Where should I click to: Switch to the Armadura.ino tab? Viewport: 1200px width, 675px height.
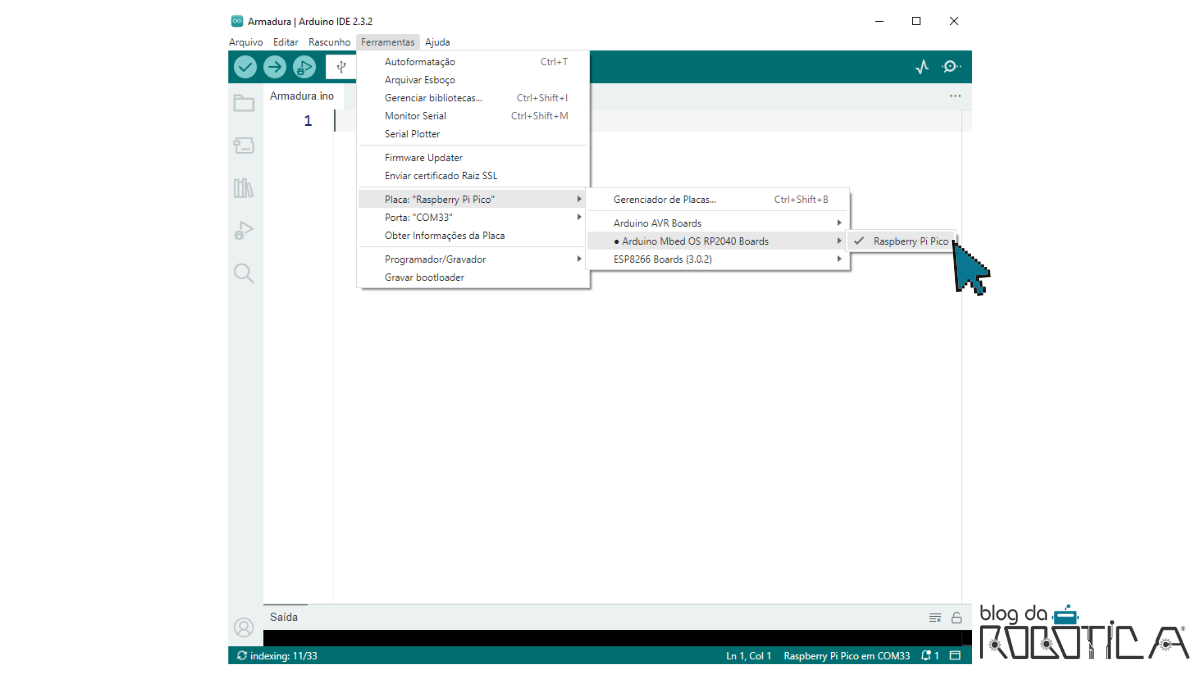click(303, 95)
